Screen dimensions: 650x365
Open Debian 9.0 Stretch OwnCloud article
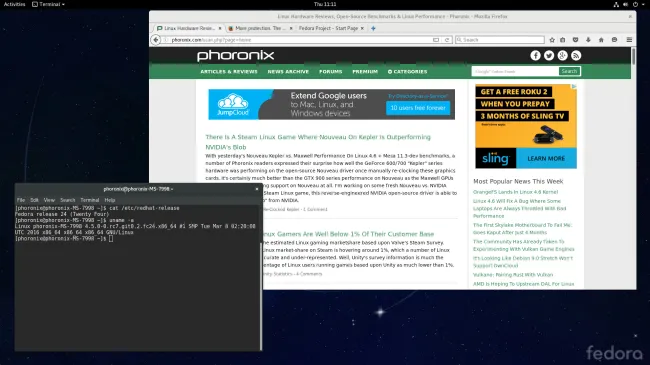523,262
